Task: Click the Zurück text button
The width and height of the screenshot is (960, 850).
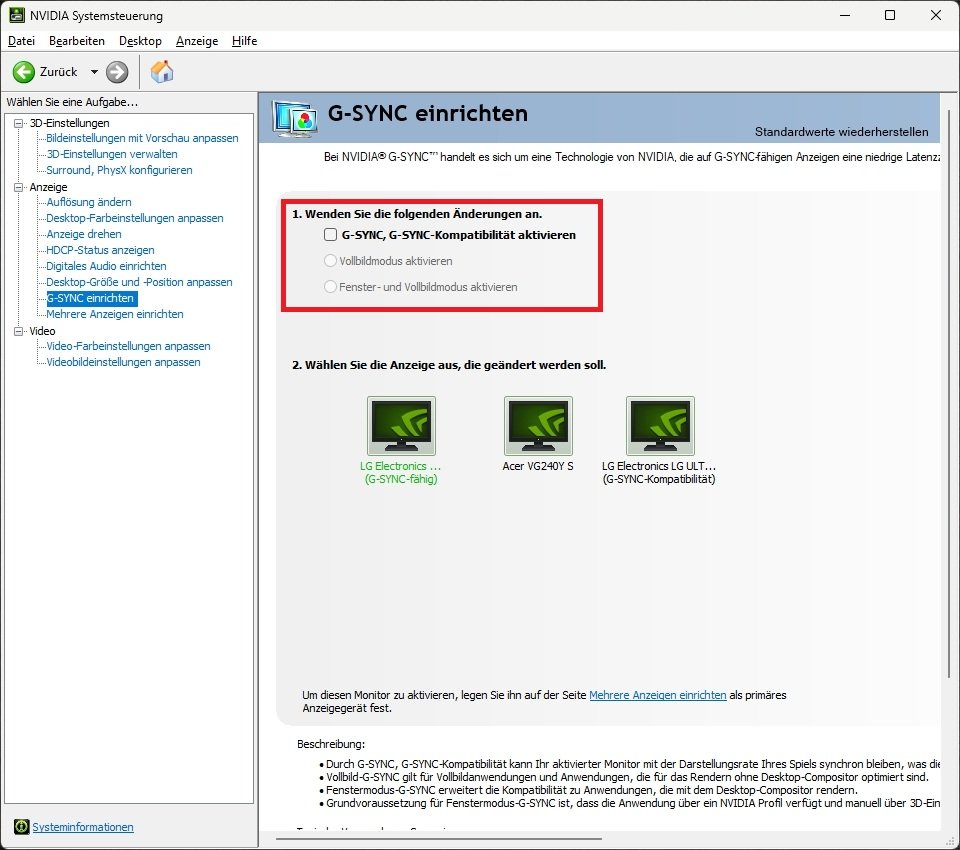Action: pyautogui.click(x=59, y=72)
